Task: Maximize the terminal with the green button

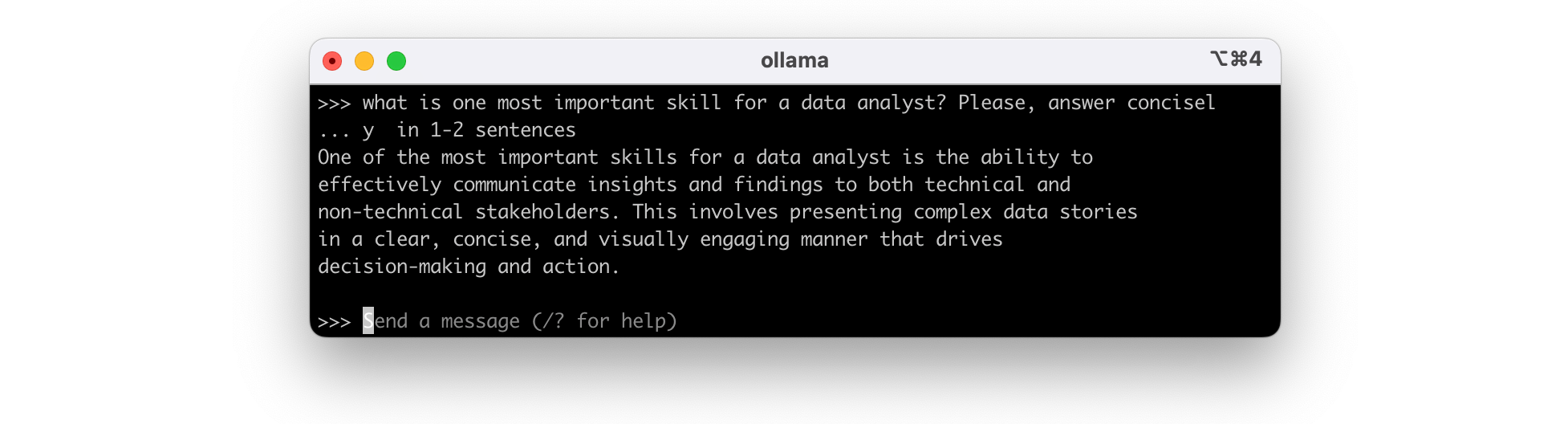Action: coord(396,61)
